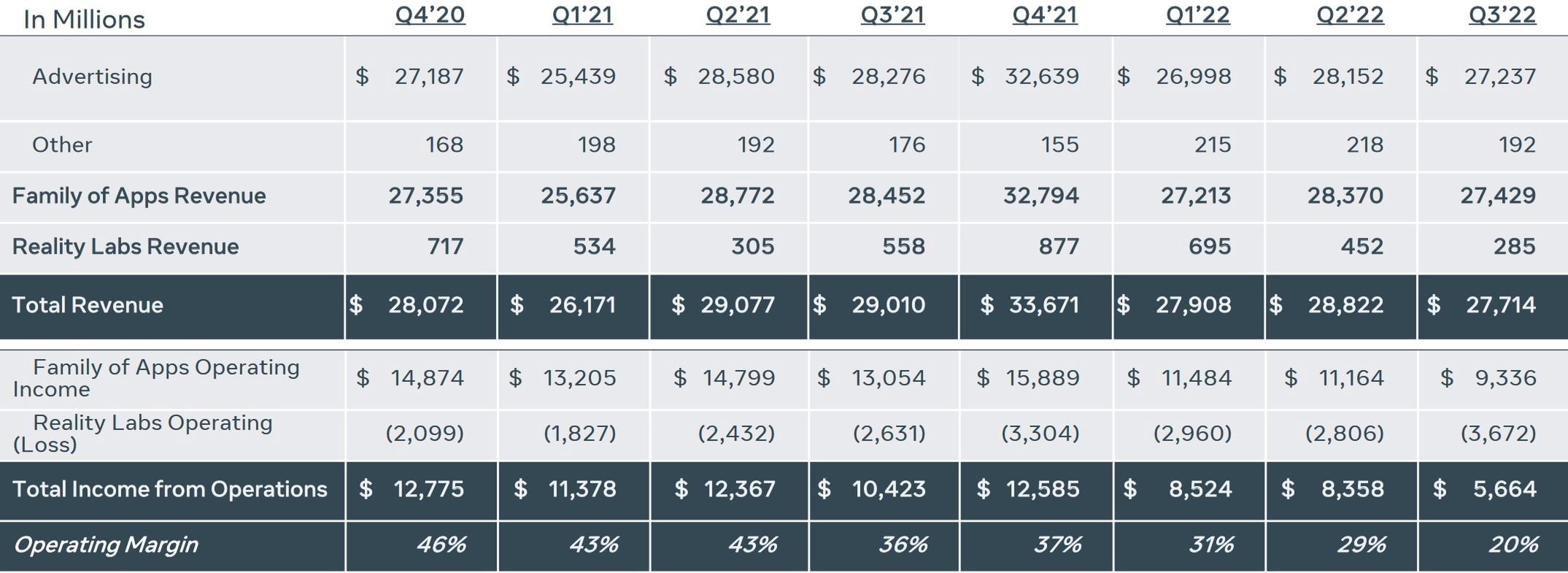Select the Q1'21 column header

(x=582, y=15)
